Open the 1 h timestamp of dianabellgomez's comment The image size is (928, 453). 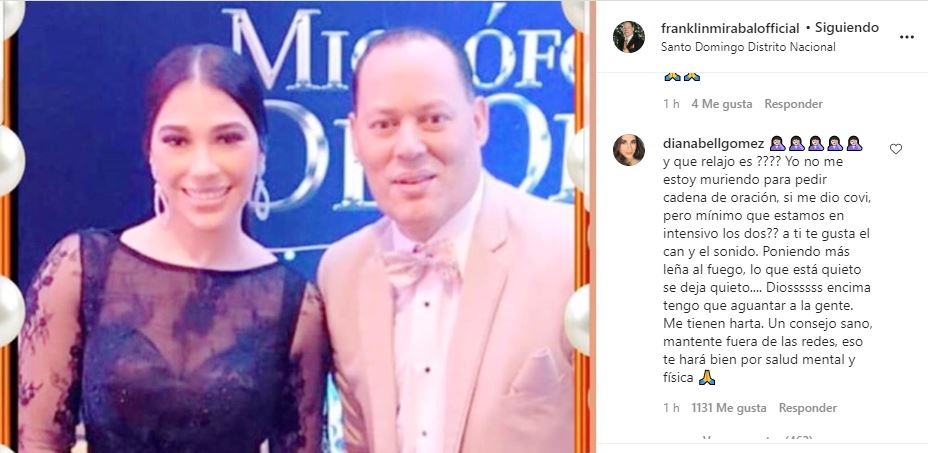[x=671, y=408]
